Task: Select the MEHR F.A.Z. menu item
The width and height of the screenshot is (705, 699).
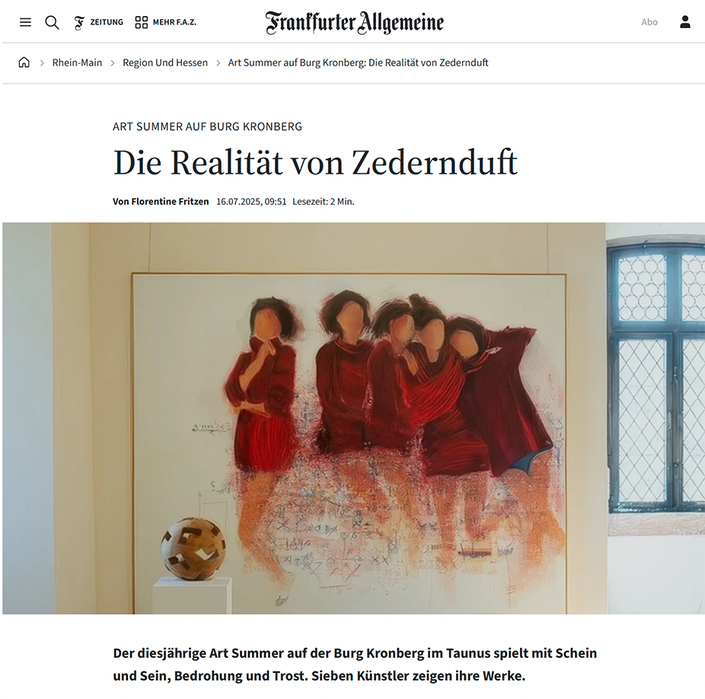Action: pos(174,22)
